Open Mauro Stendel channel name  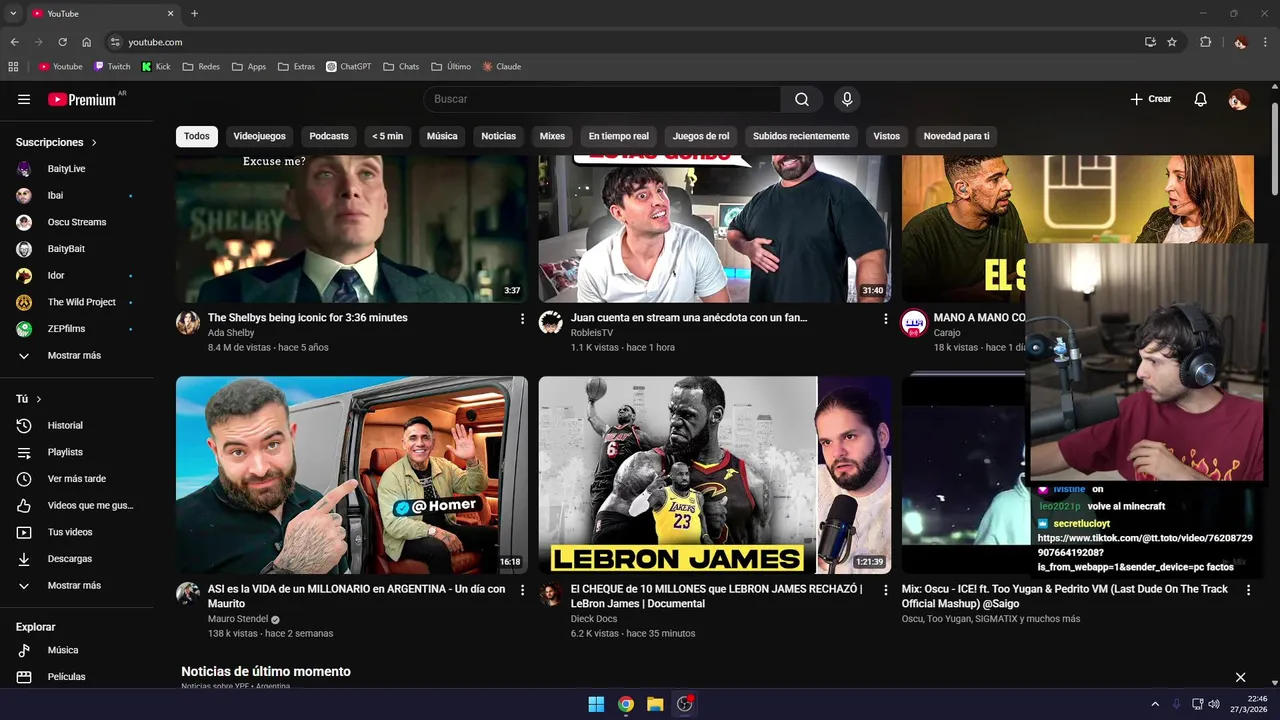click(x=238, y=619)
